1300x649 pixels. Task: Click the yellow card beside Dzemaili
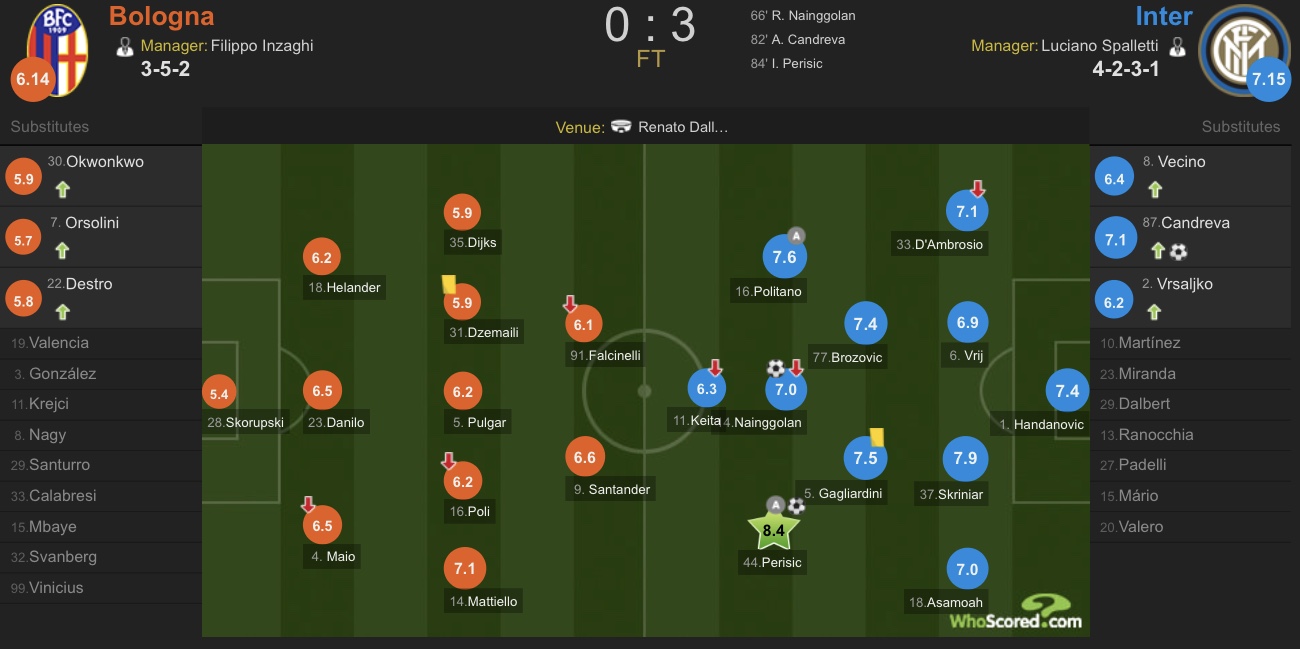(448, 285)
